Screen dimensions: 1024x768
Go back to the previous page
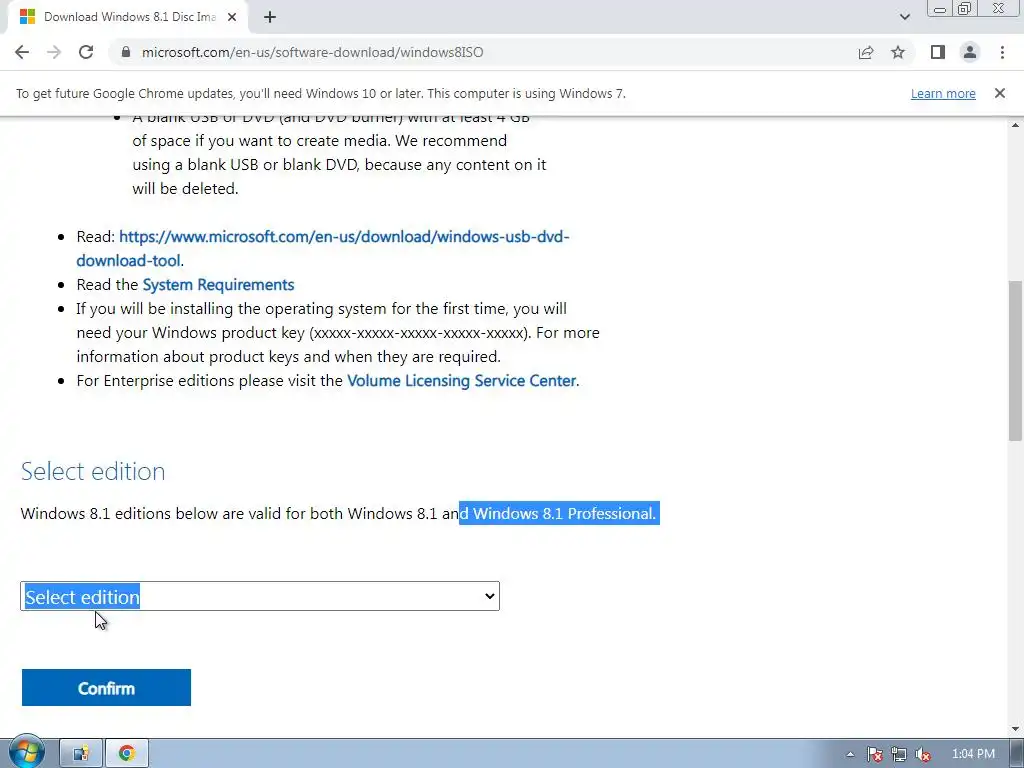22,52
